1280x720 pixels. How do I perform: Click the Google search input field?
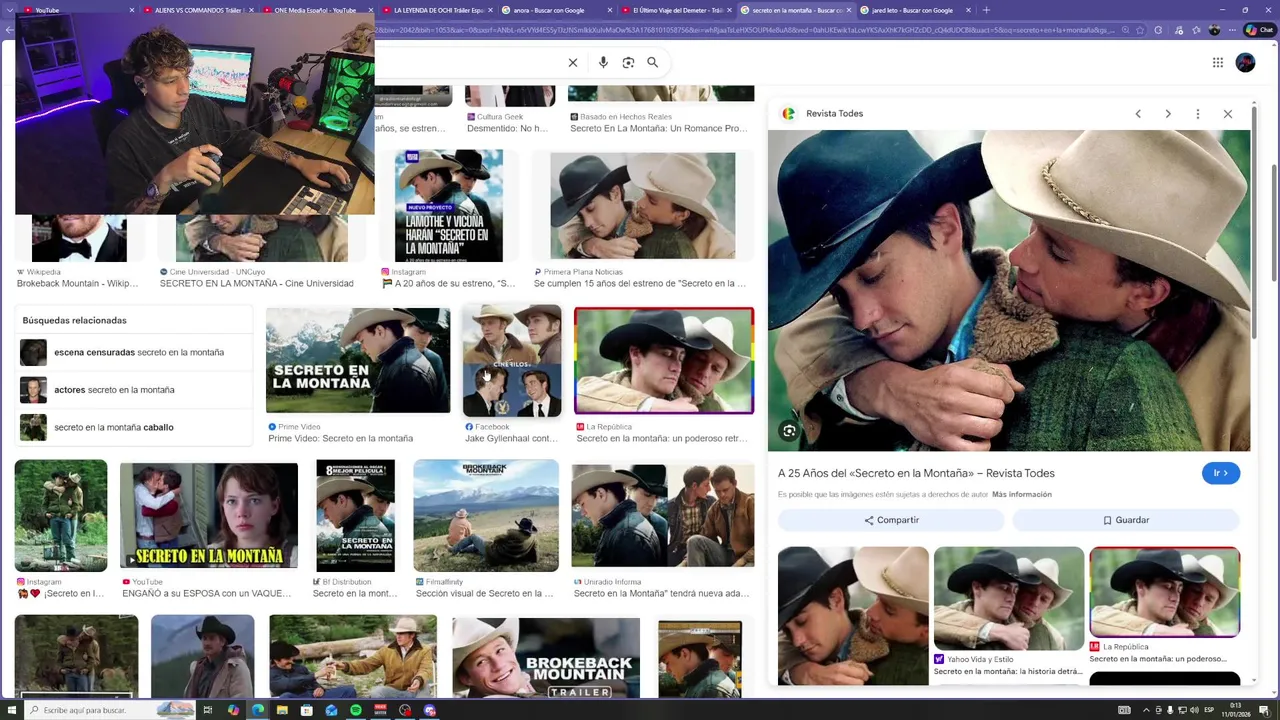tap(470, 62)
